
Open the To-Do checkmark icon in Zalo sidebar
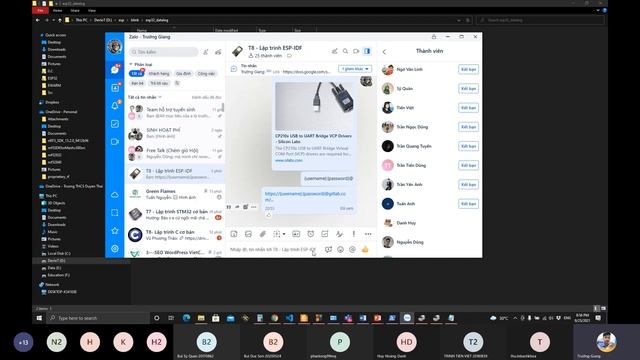[x=115, y=124]
